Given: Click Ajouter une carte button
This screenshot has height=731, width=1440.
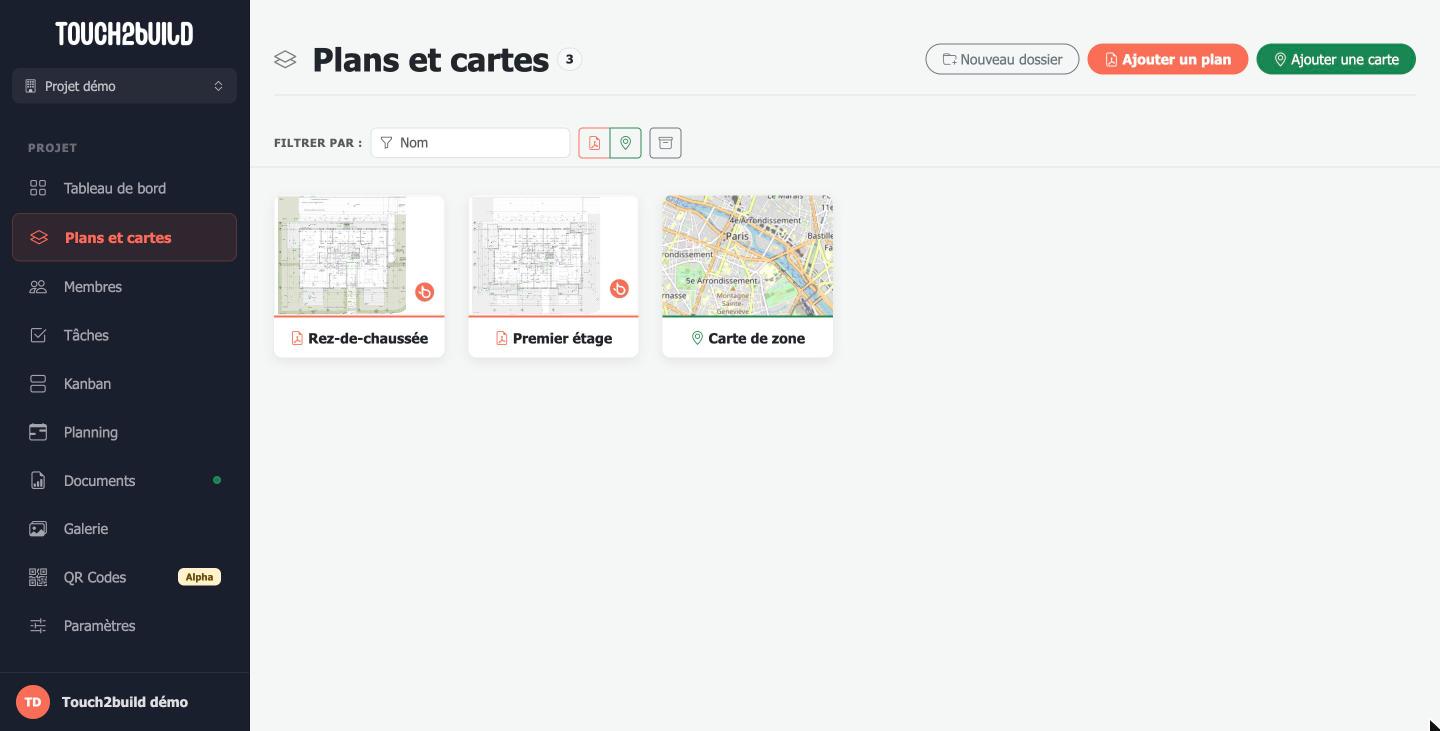Looking at the screenshot, I should [x=1336, y=59].
